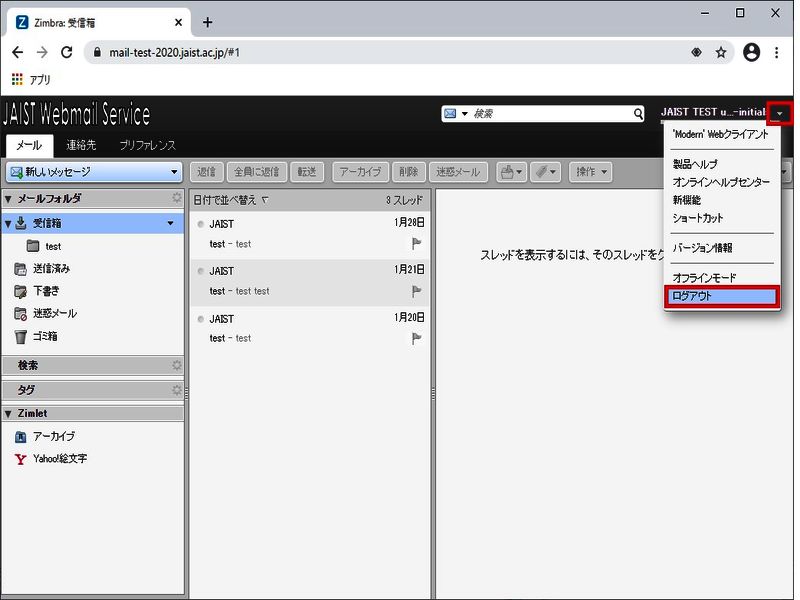The height and width of the screenshot is (600, 800).
Task: Click the gear icon beside タグ
Action: [x=177, y=390]
